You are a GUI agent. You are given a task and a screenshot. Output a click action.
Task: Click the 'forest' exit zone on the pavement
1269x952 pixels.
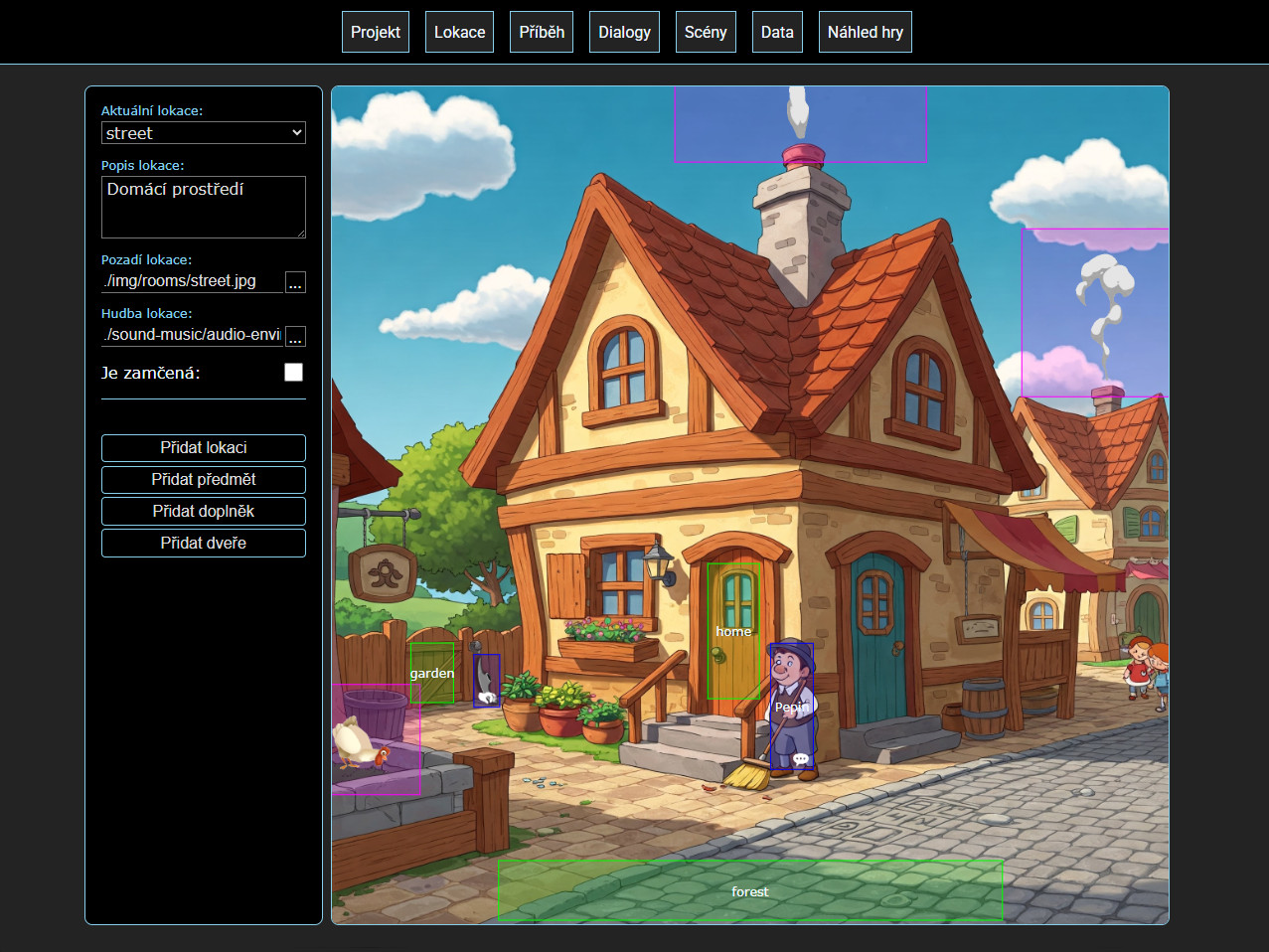[x=749, y=890]
